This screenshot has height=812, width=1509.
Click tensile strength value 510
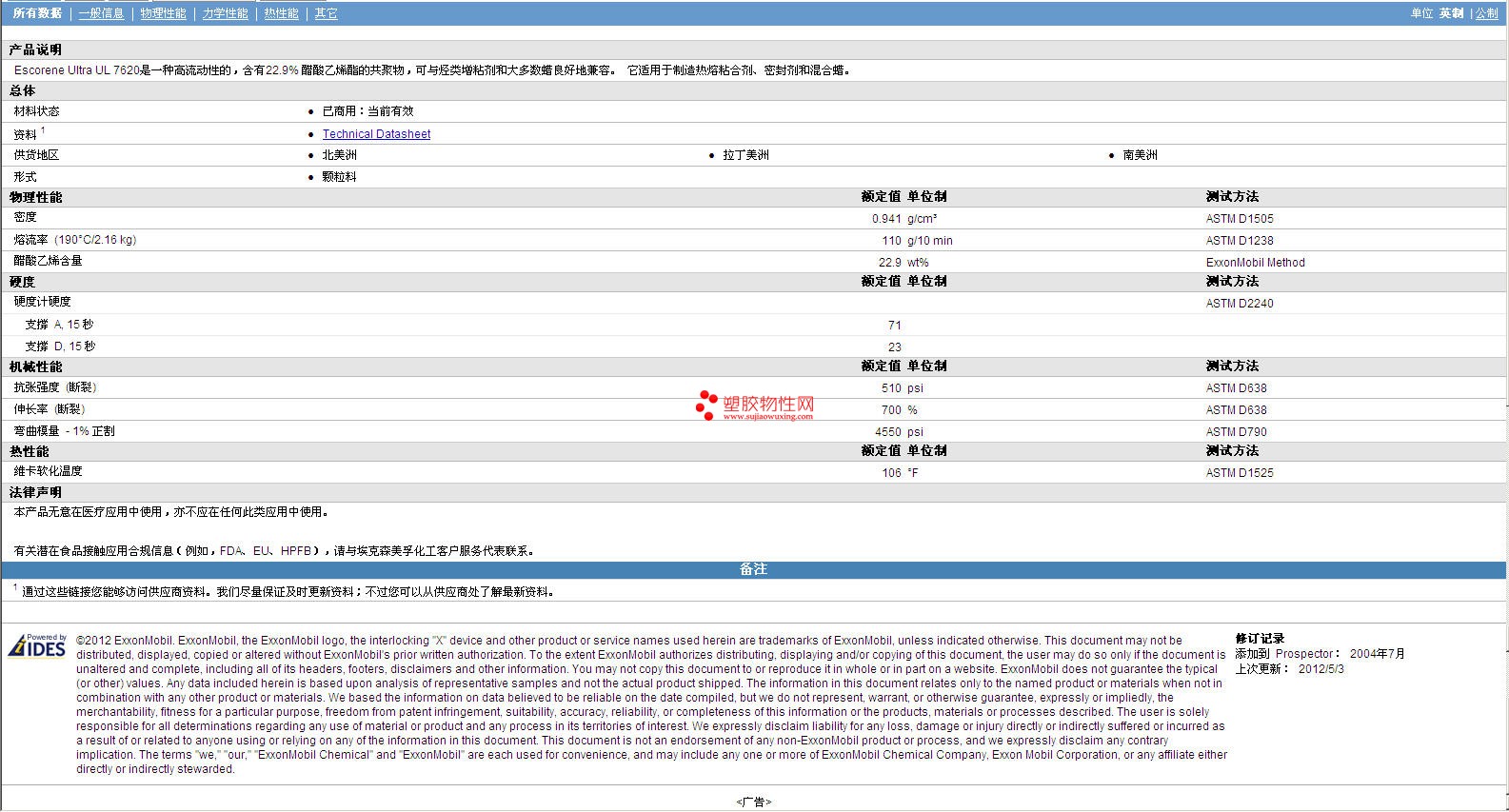click(891, 388)
